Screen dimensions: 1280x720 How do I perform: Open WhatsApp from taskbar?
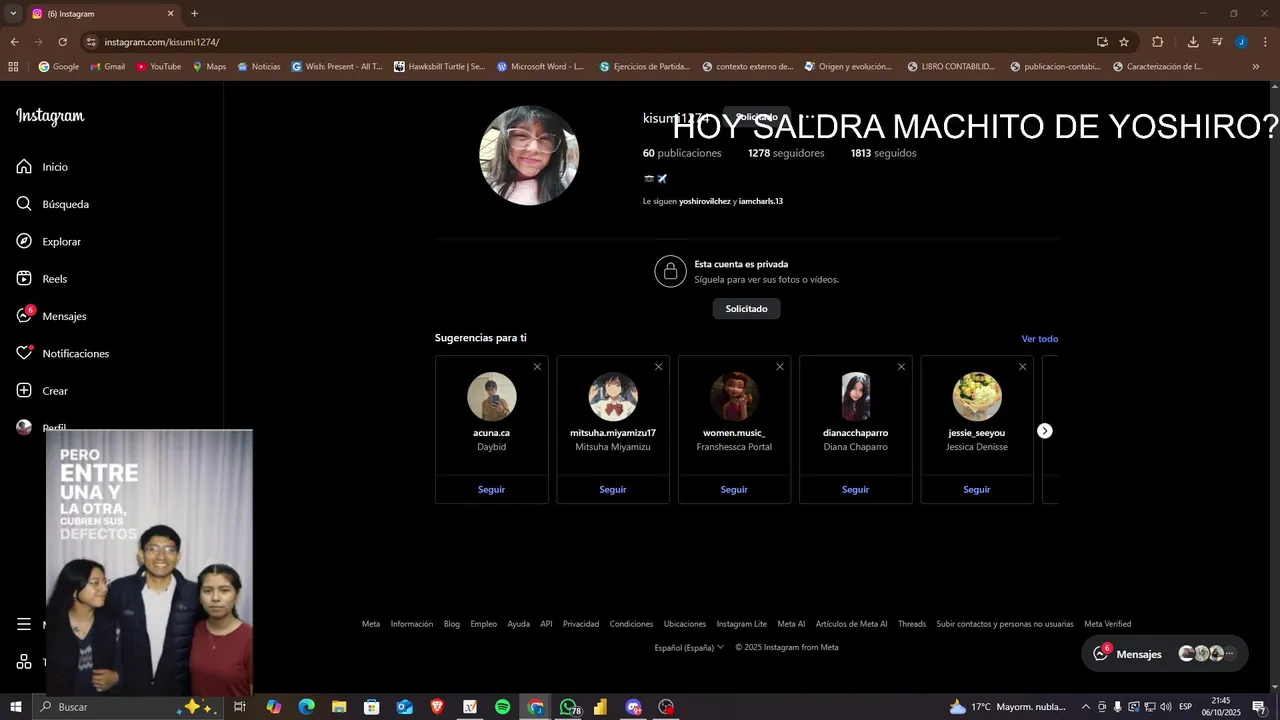[569, 707]
